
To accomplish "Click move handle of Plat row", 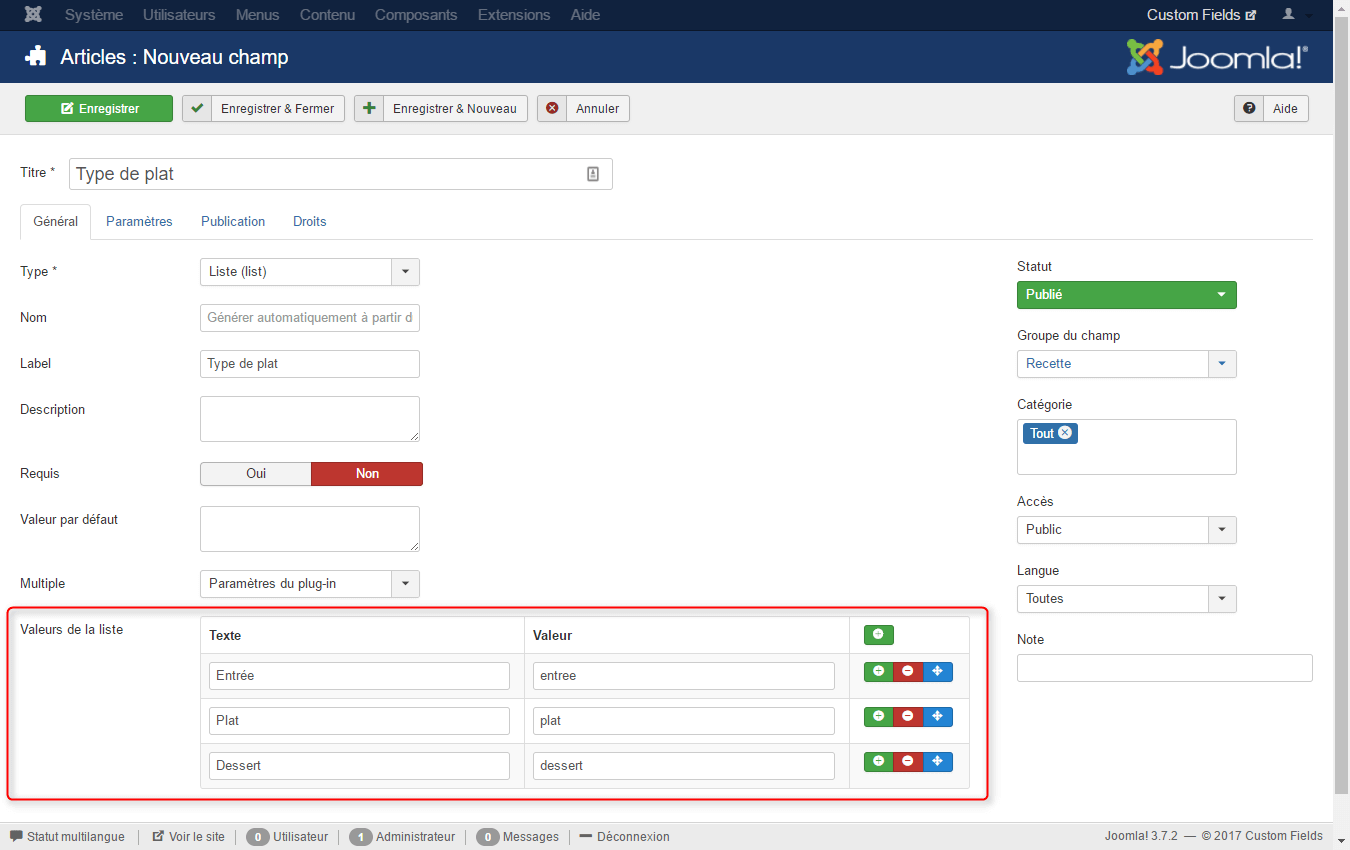I will pyautogui.click(x=937, y=717).
